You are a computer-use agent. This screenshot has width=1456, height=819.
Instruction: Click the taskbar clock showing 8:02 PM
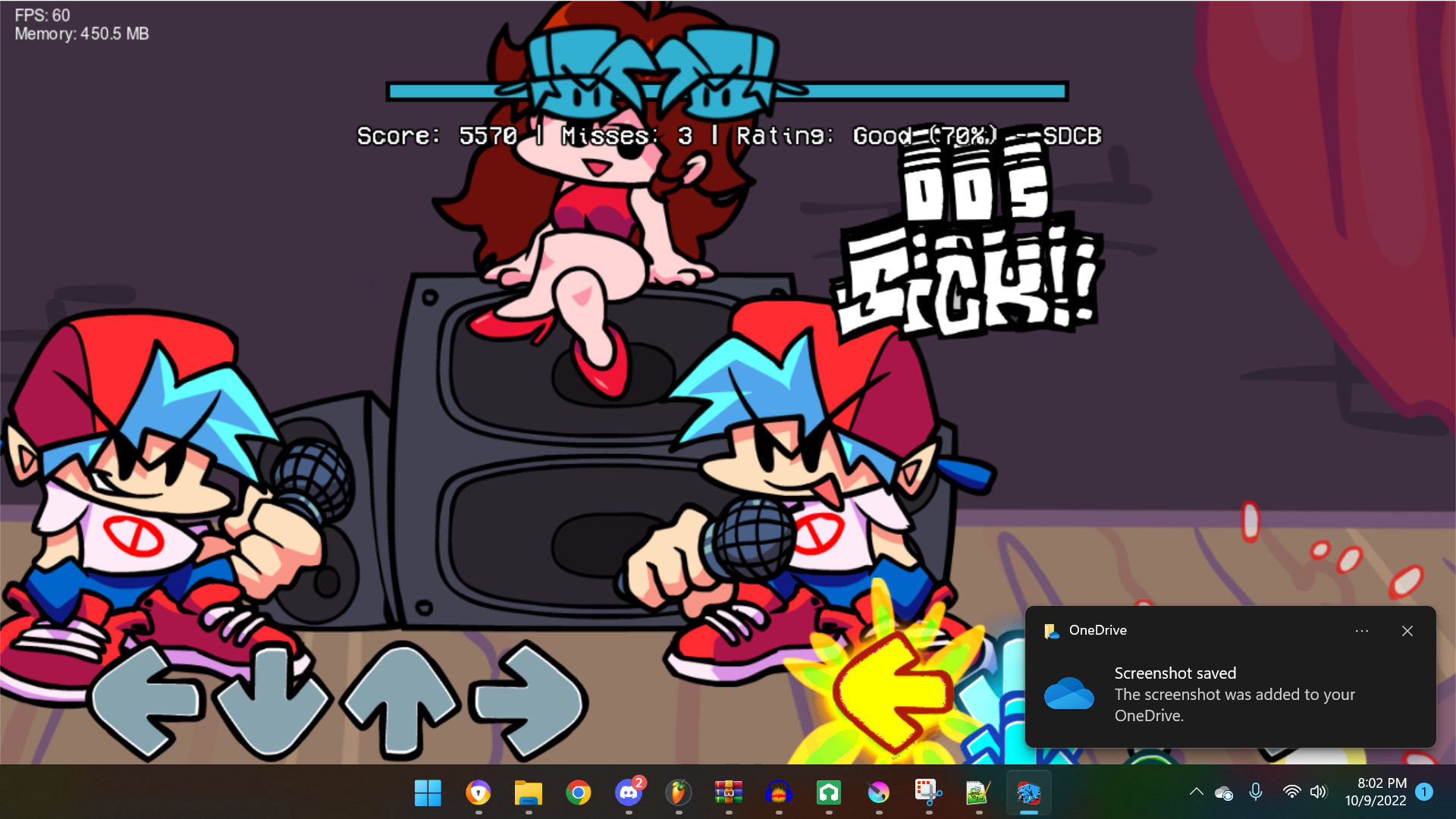(1376, 792)
